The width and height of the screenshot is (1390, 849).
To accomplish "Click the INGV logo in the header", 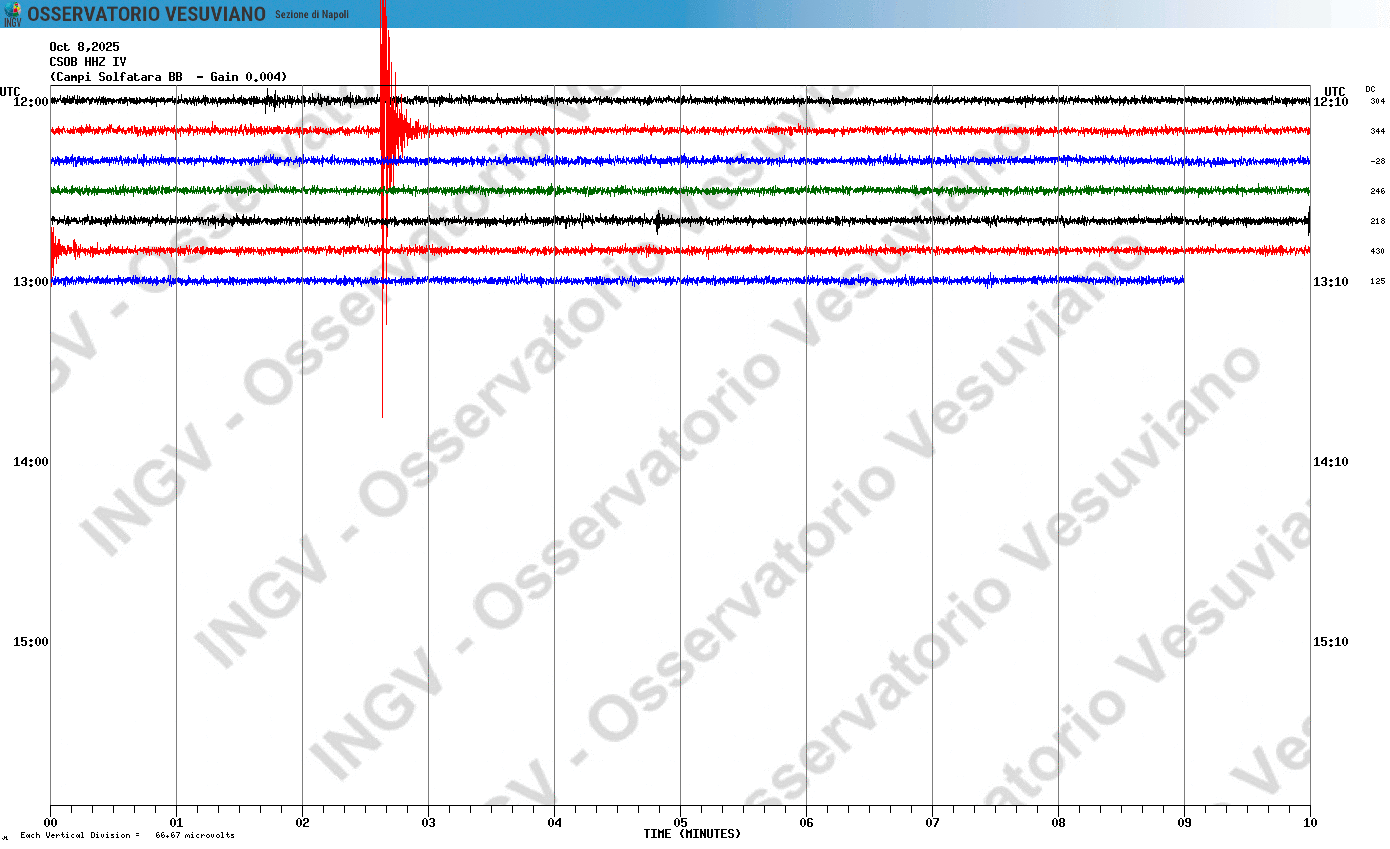I will pyautogui.click(x=12, y=14).
